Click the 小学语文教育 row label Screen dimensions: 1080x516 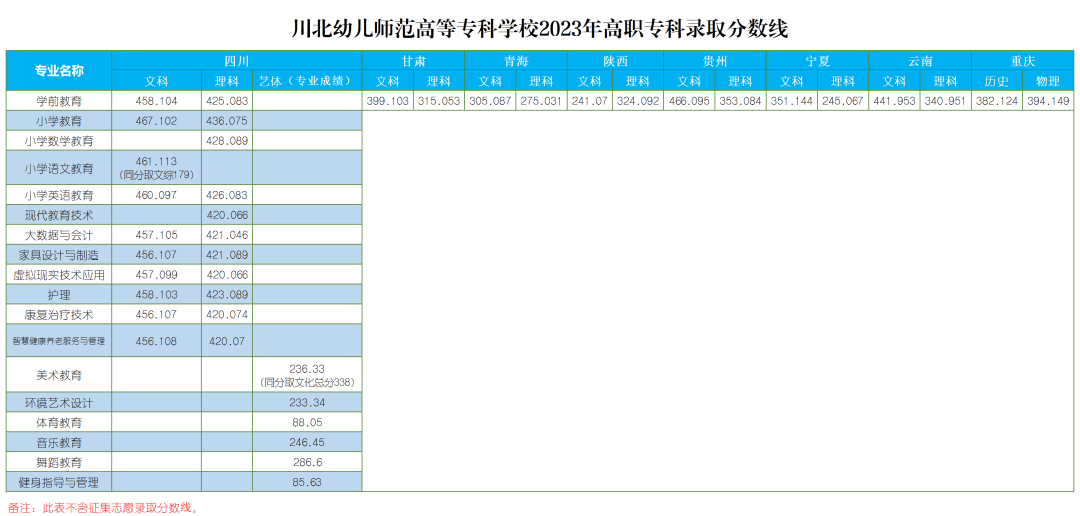point(59,167)
